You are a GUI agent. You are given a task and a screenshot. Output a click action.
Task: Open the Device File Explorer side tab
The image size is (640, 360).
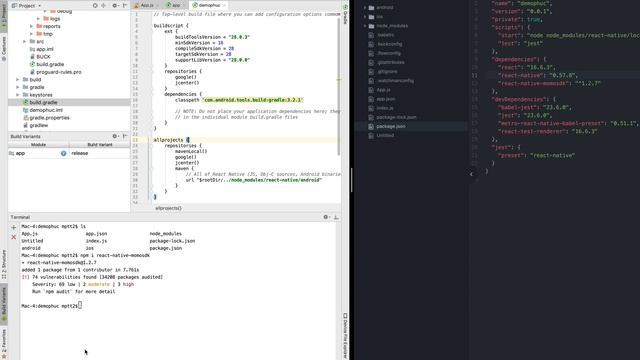pyautogui.click(x=345, y=336)
